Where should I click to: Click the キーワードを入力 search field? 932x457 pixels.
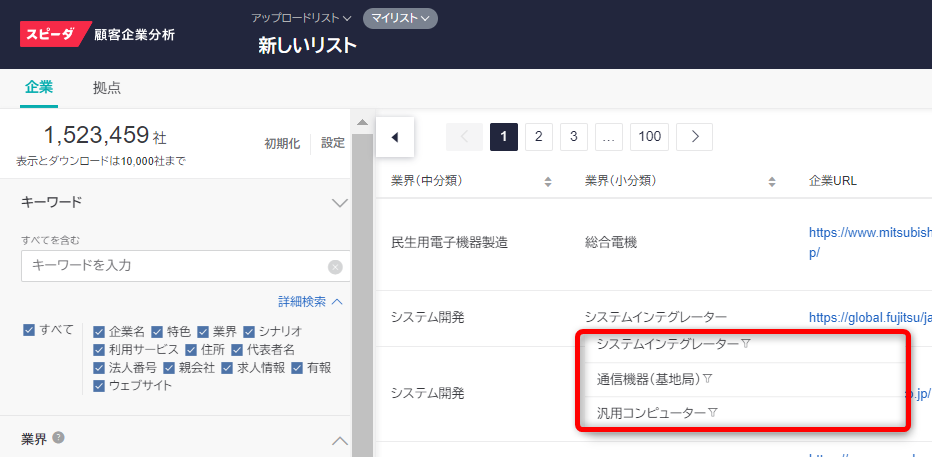pos(175,266)
